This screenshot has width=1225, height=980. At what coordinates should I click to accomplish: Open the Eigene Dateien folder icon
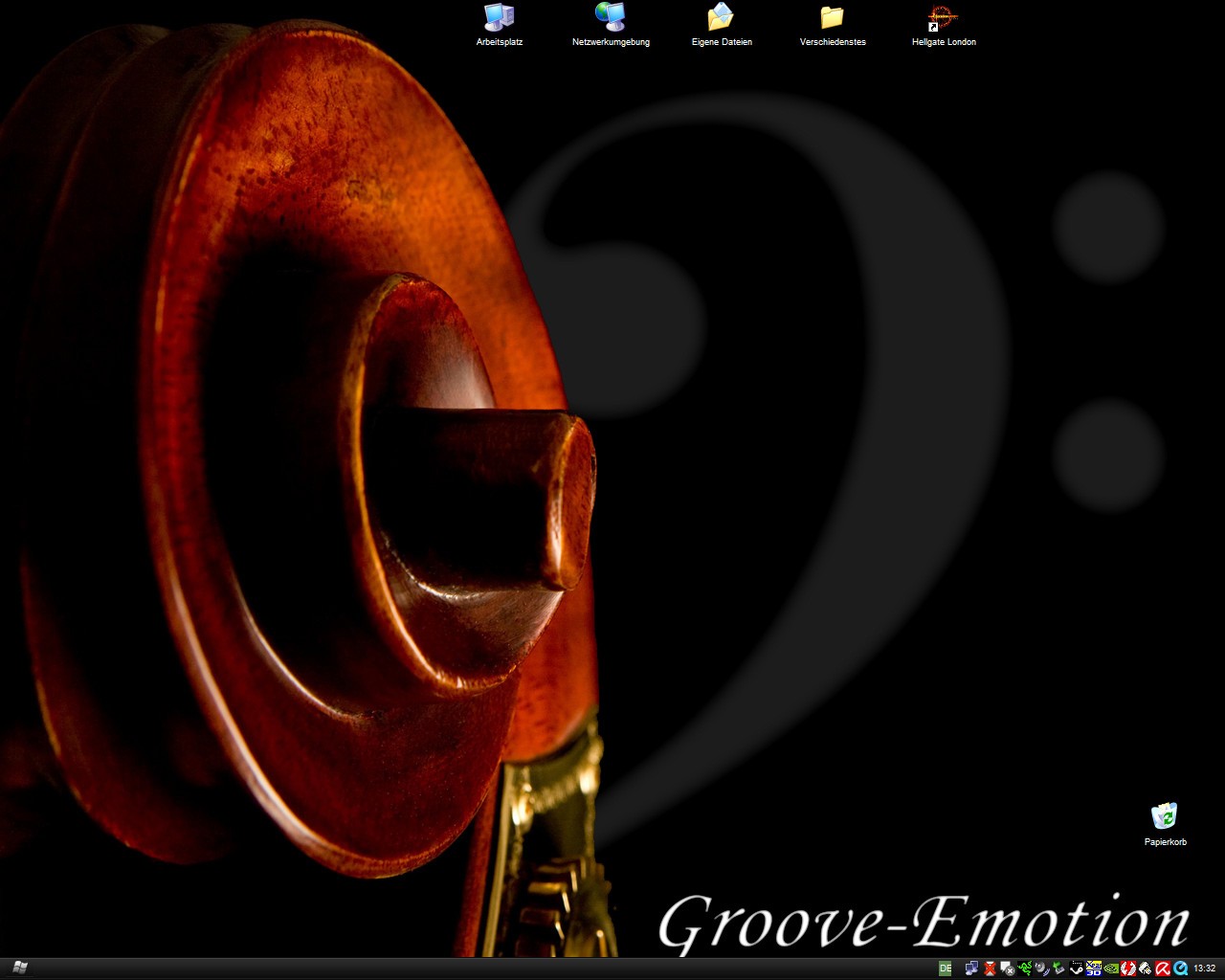(721, 17)
